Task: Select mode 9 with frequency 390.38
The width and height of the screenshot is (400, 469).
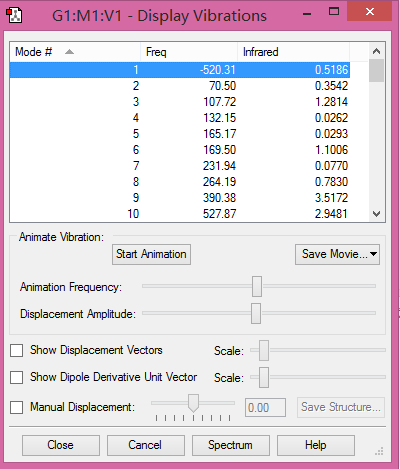Action: point(180,198)
